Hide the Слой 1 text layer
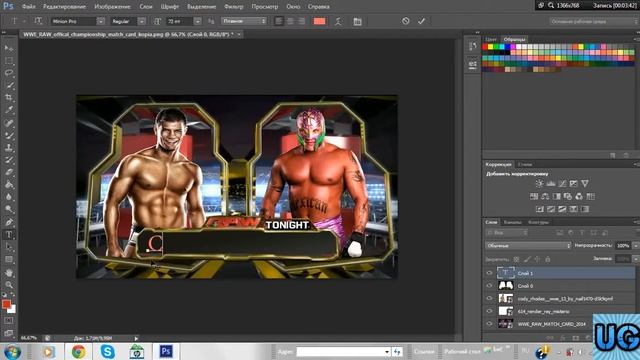 coord(489,273)
